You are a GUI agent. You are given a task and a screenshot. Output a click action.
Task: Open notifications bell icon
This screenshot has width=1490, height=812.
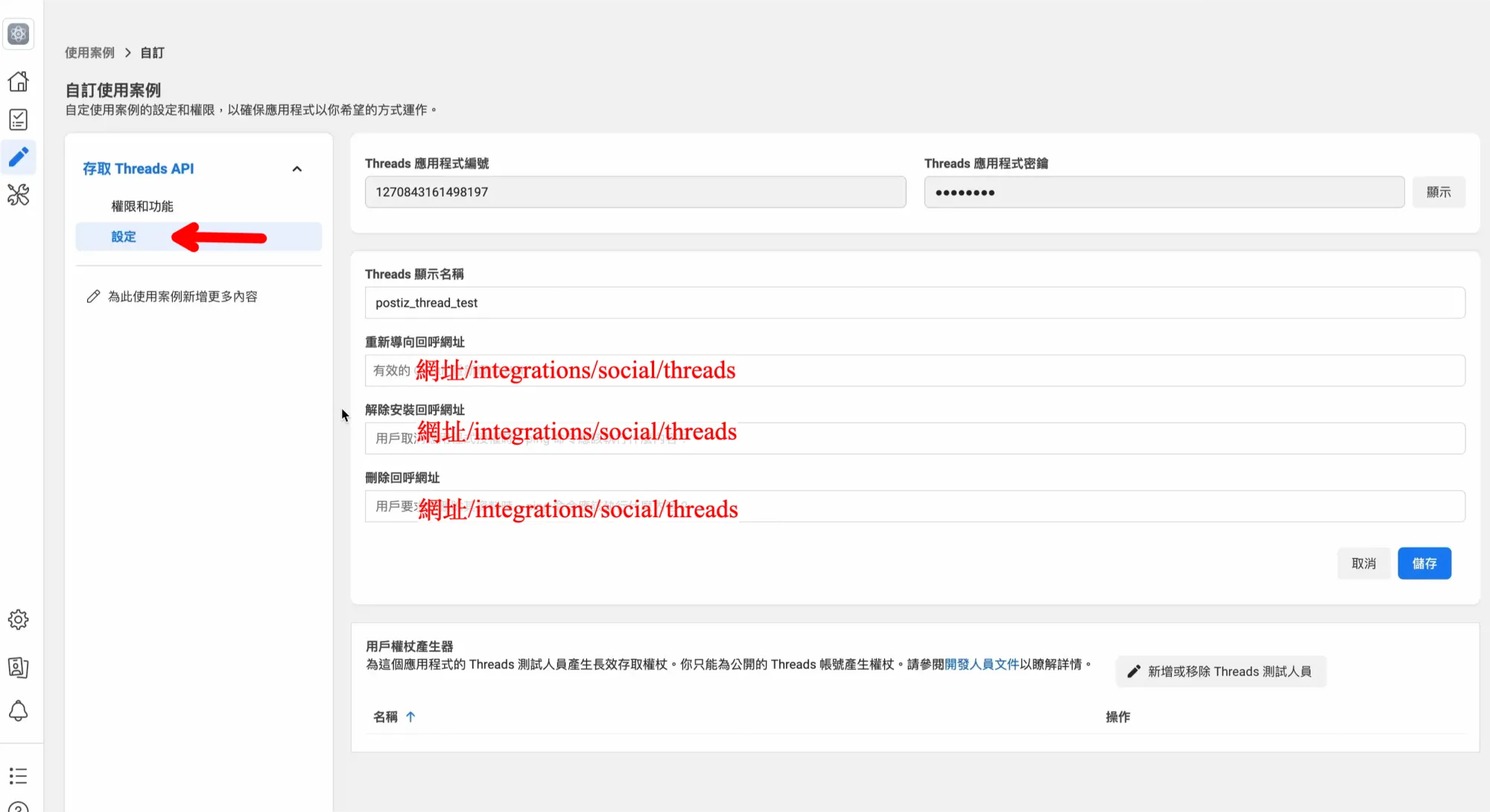[x=19, y=711]
